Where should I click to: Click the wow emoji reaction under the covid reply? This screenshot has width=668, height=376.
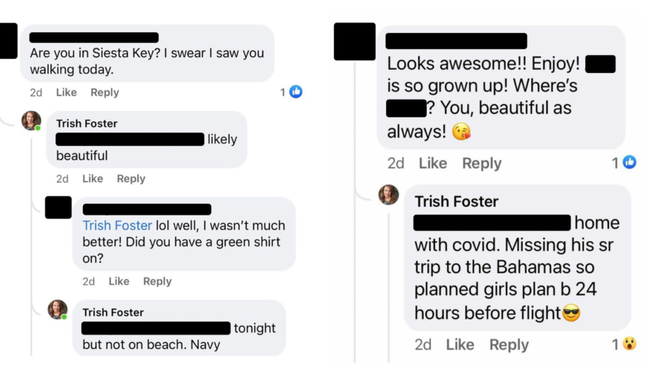coord(629,344)
